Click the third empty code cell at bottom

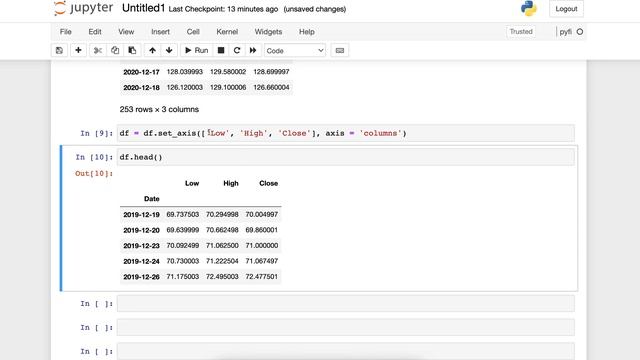pos(346,351)
